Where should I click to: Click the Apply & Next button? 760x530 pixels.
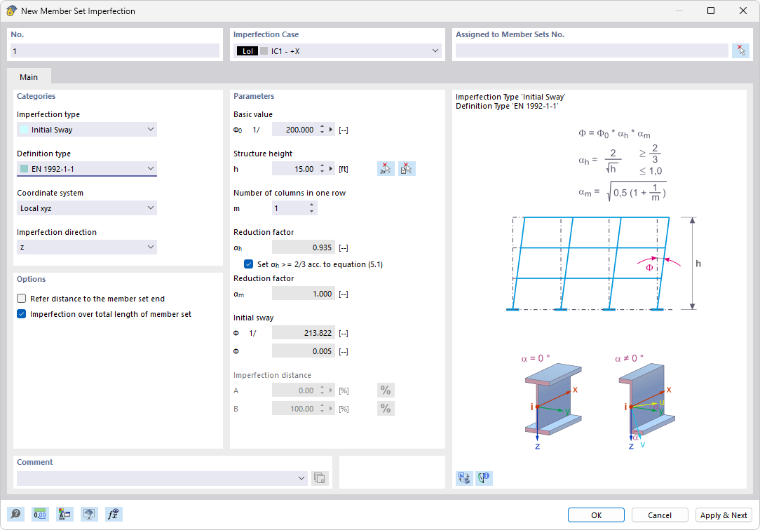click(723, 515)
